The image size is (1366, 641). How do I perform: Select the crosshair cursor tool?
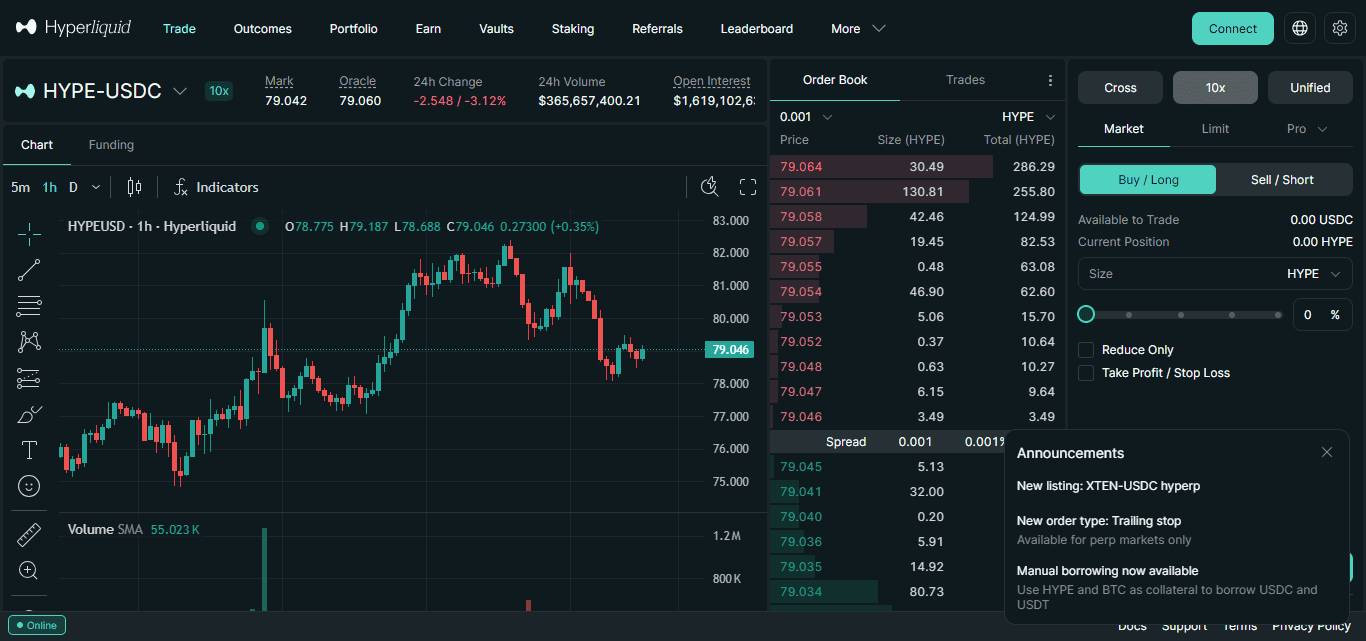coord(29,234)
